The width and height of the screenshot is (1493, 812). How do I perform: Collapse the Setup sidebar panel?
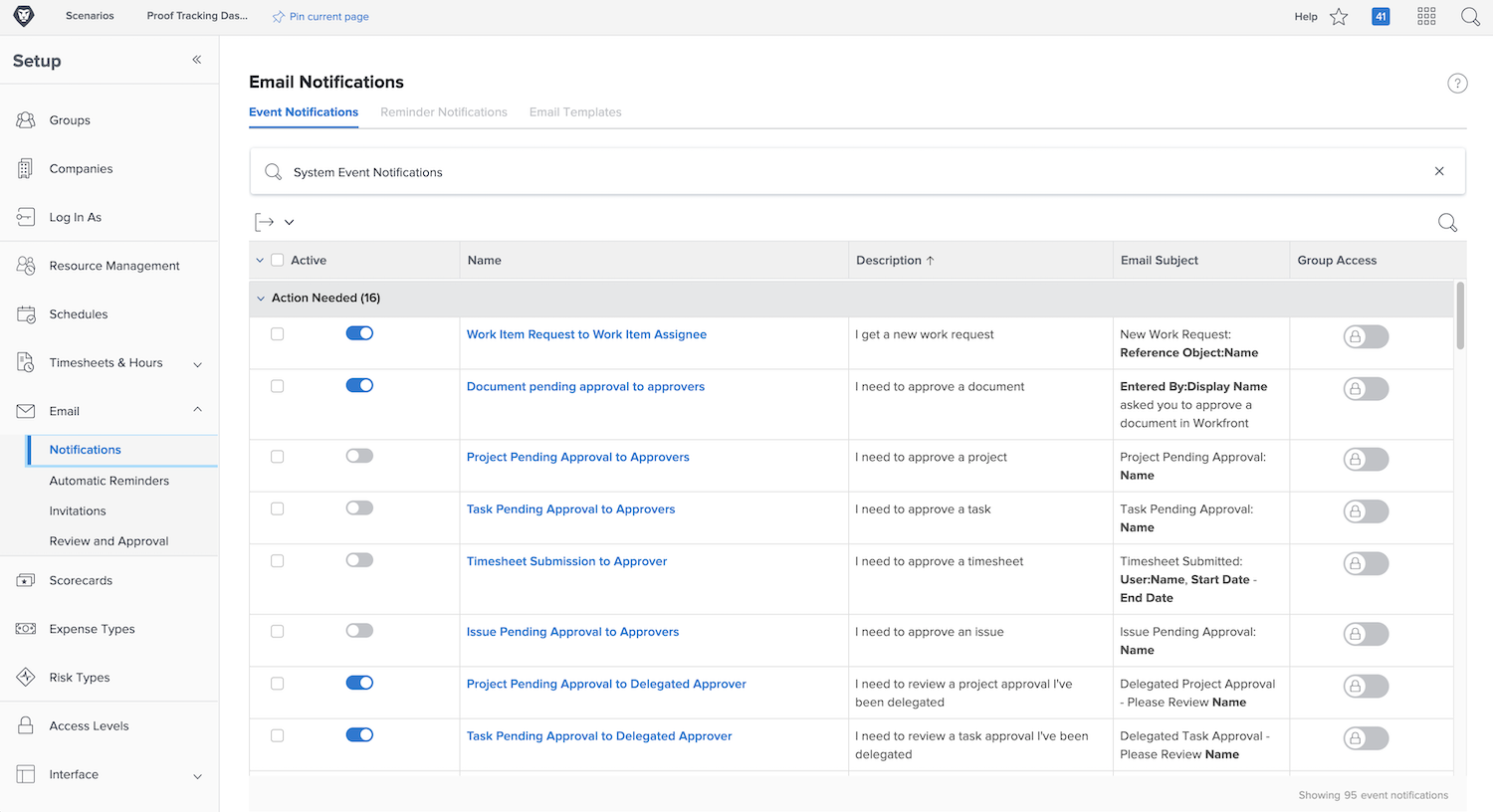click(x=197, y=60)
